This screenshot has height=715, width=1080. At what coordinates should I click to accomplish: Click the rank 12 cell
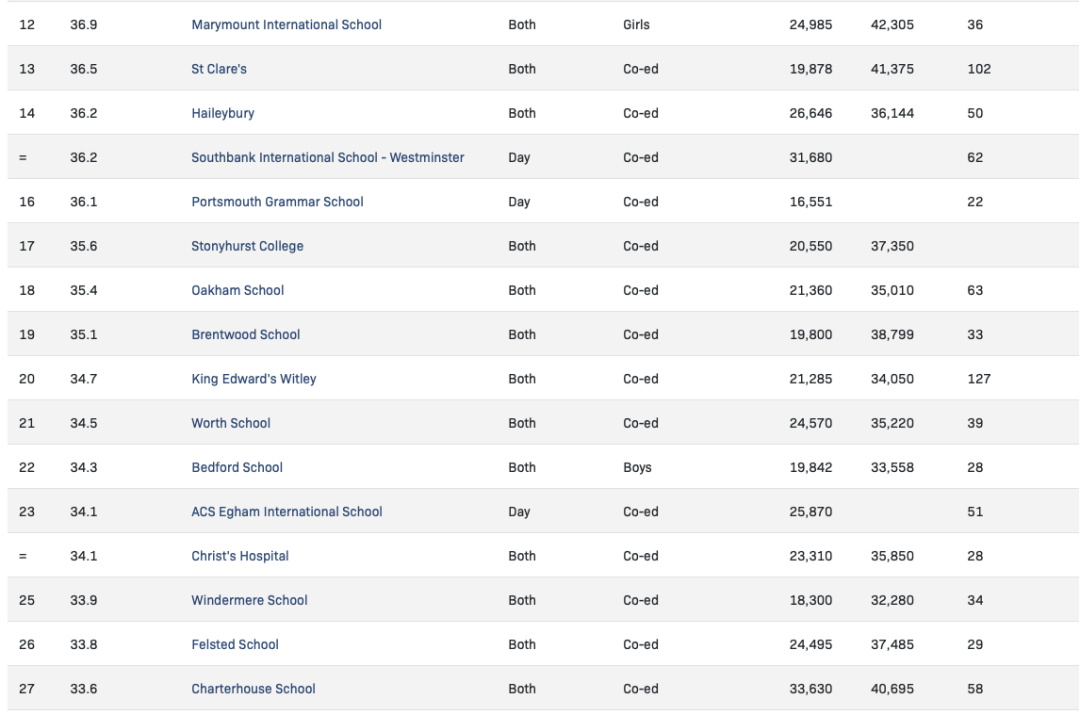27,25
